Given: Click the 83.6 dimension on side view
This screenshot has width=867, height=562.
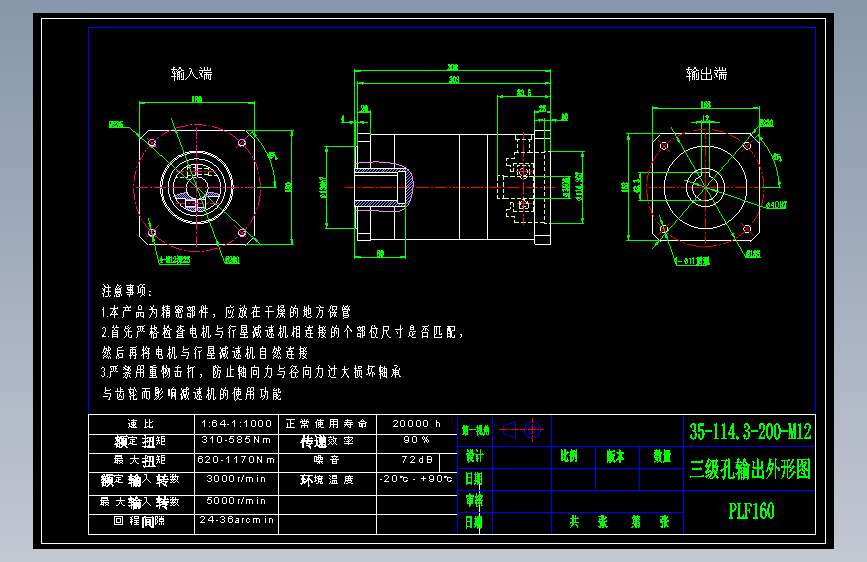Looking at the screenshot, I should click(524, 92).
